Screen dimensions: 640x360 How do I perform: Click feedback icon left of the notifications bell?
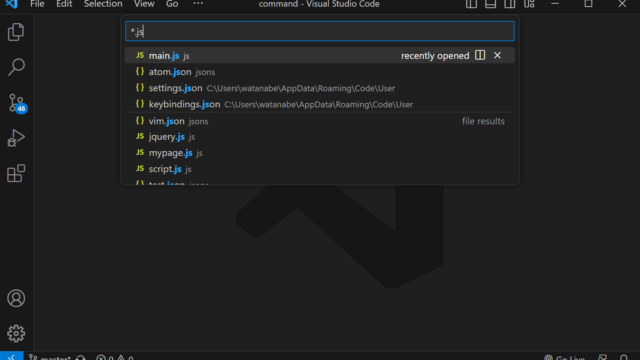(602, 357)
